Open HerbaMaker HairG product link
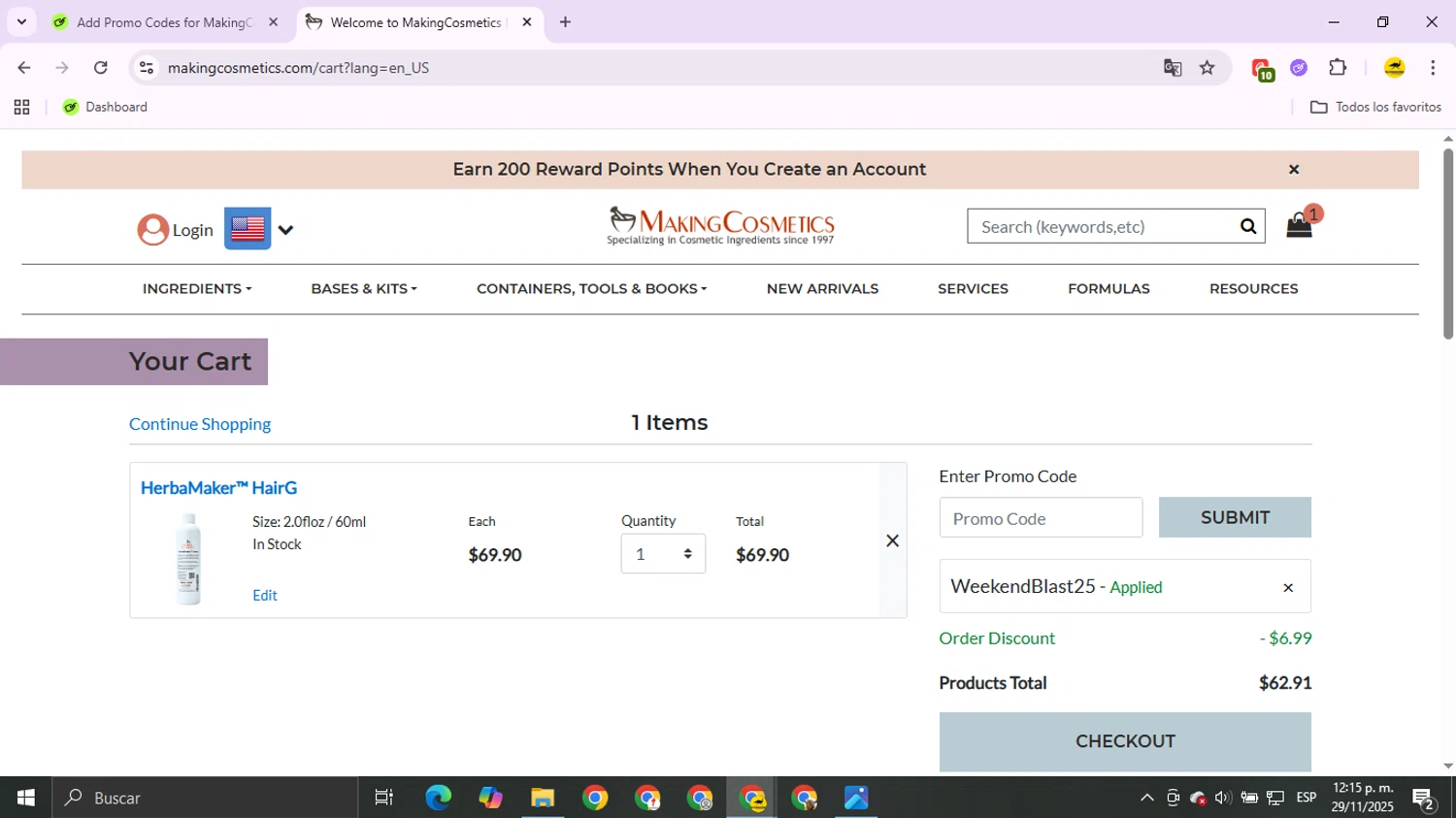Screen dimensions: 1456x818 point(218,488)
